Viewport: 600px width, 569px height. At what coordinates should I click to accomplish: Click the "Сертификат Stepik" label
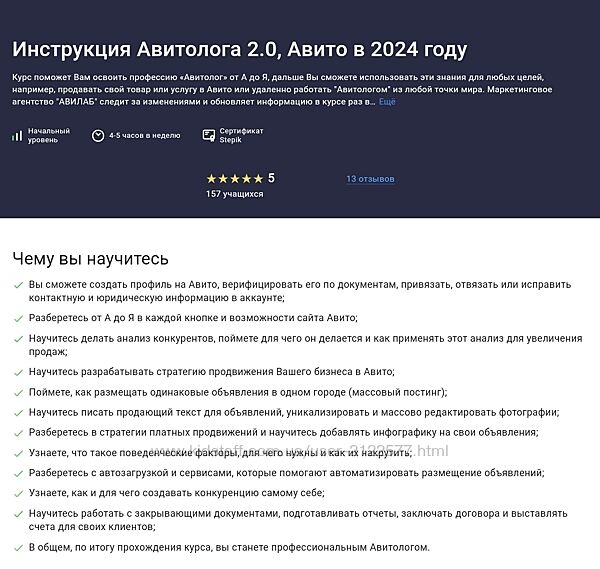(x=241, y=135)
